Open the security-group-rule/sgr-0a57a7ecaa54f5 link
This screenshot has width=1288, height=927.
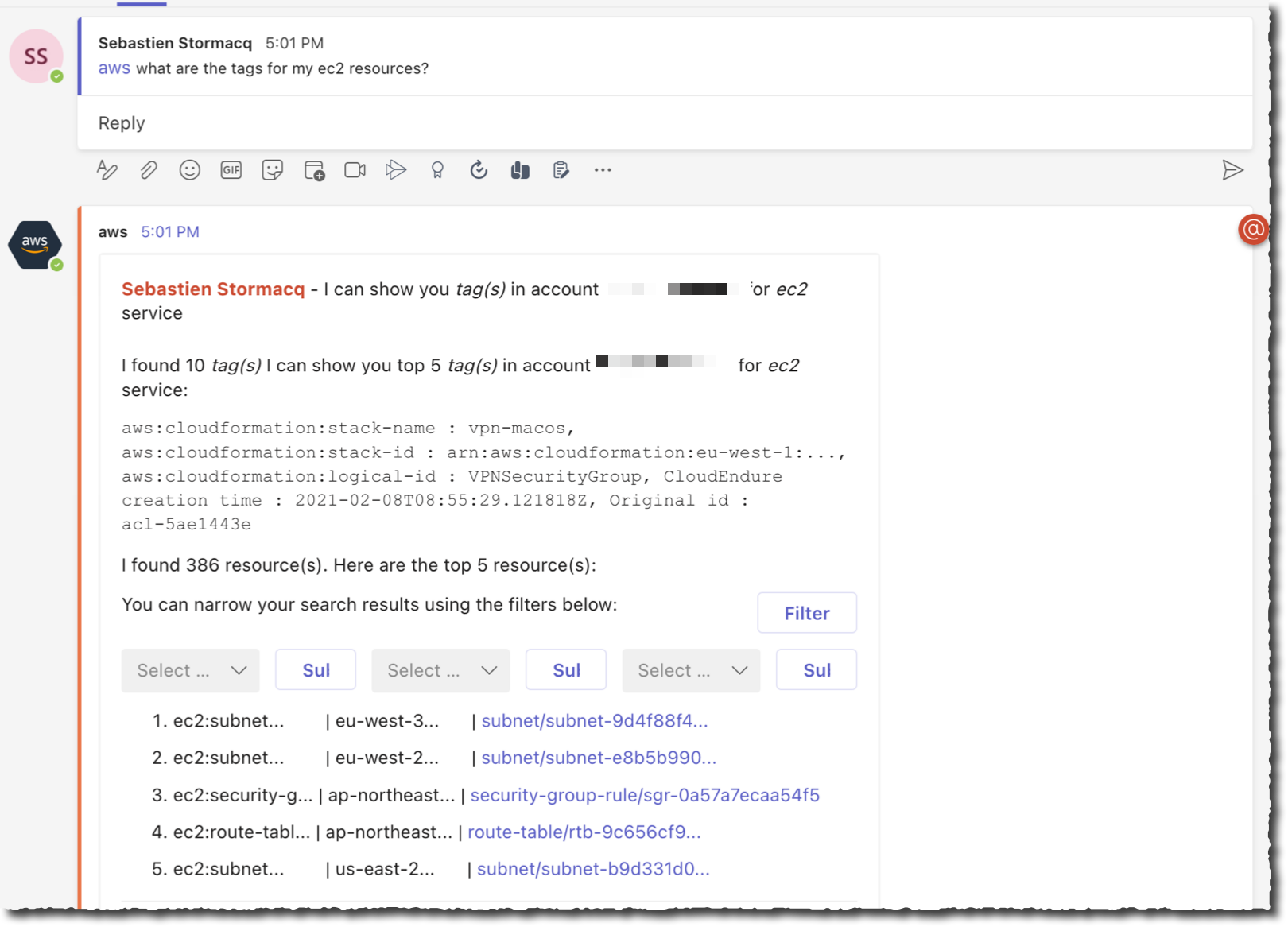646,794
